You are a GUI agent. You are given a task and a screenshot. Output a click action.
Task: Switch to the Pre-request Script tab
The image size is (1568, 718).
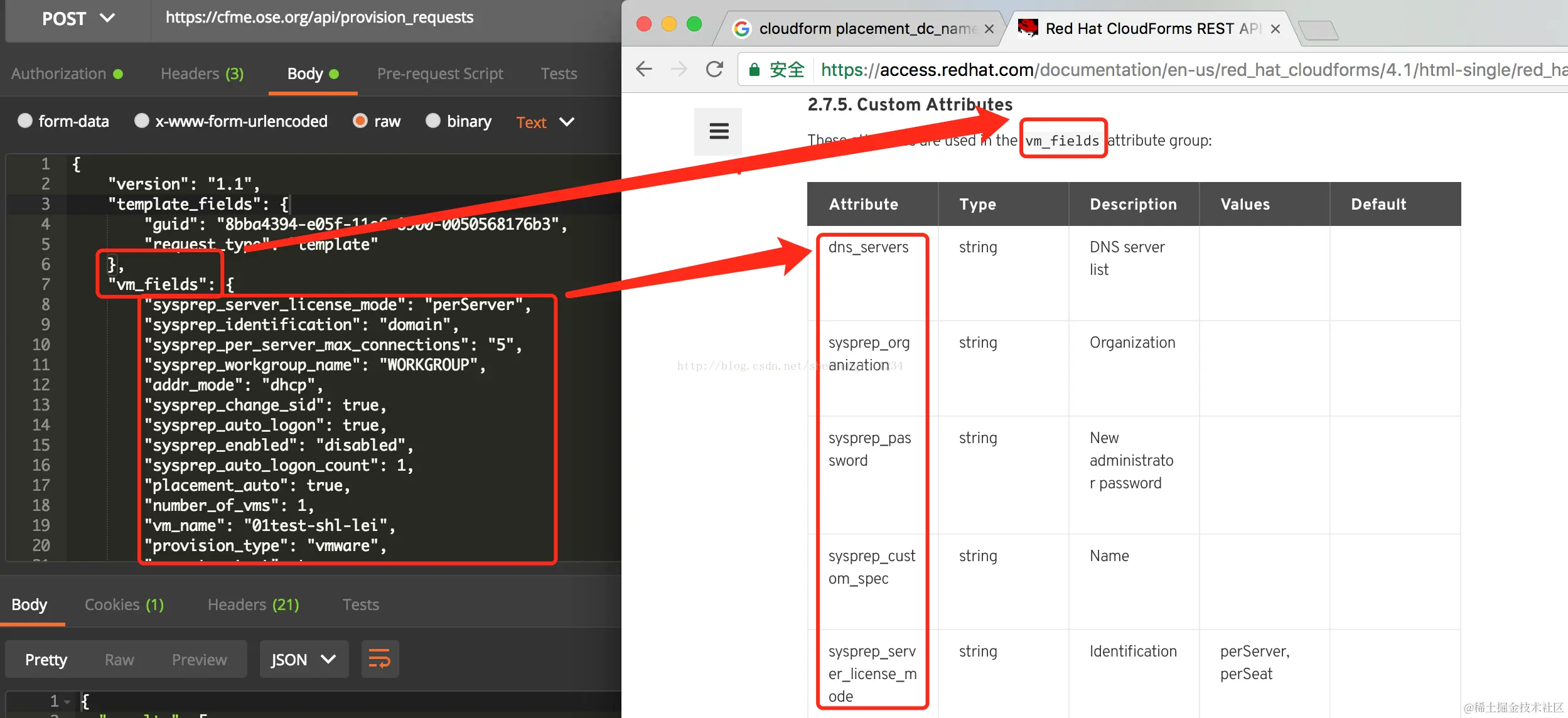(x=439, y=73)
